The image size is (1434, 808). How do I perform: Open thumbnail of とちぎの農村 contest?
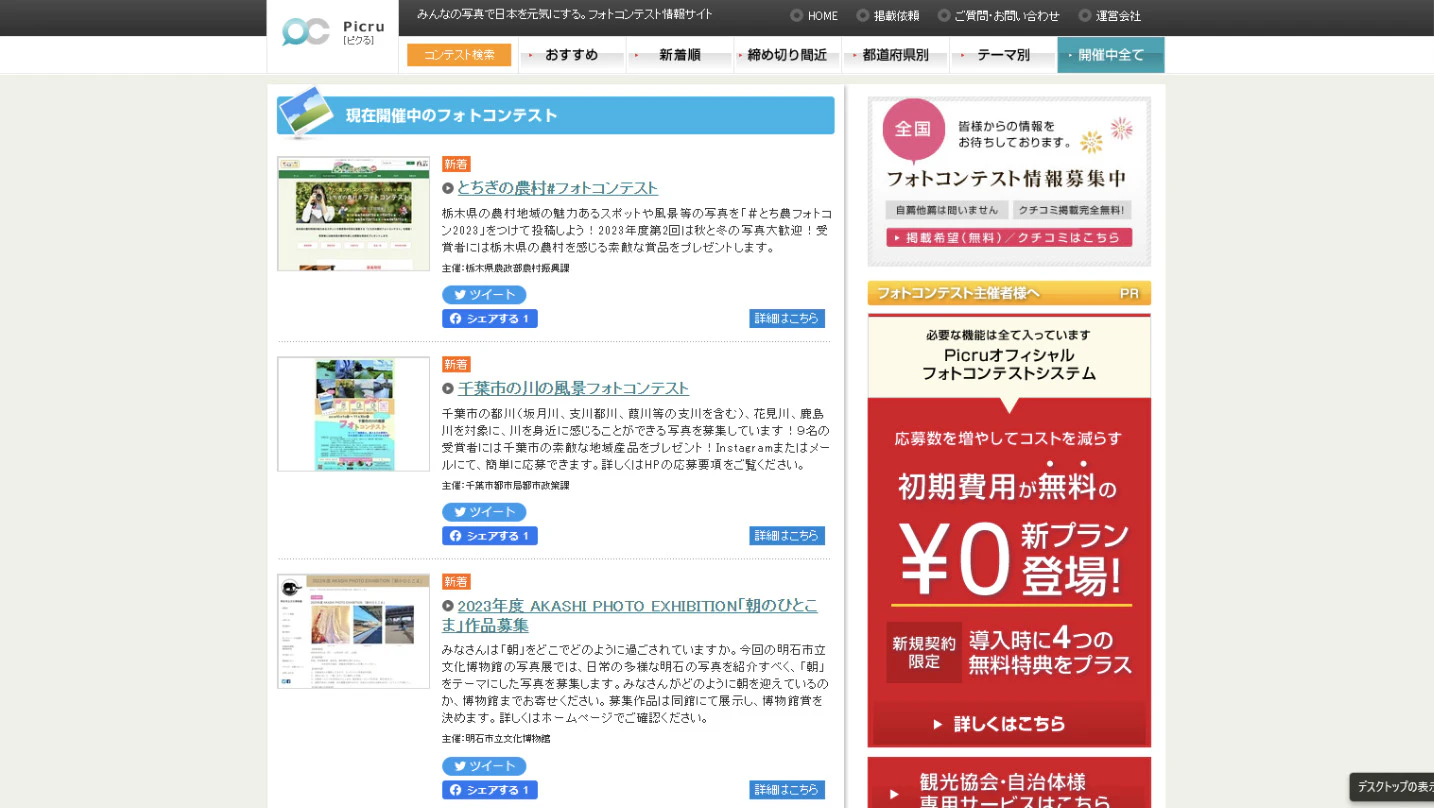353,213
